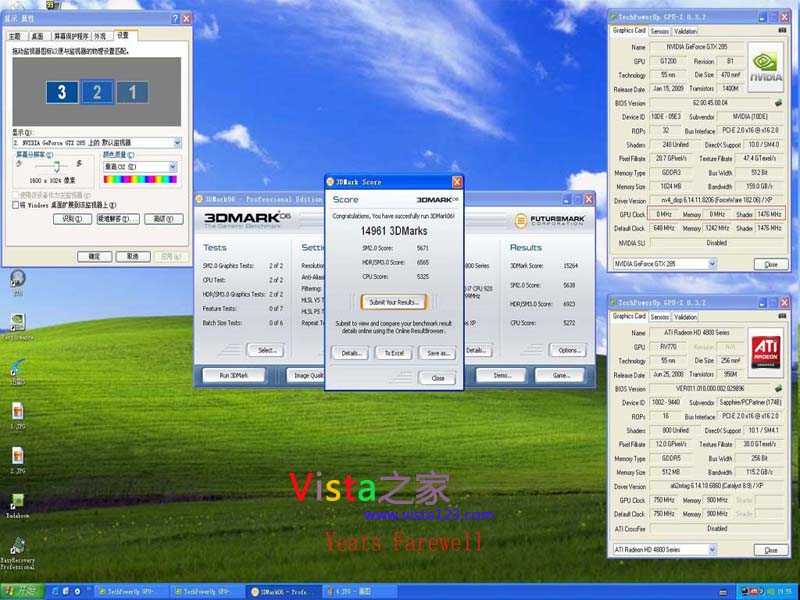Open Validation tab in the NVIDIA GPU-Z window
The image size is (800, 600).
[x=685, y=31]
